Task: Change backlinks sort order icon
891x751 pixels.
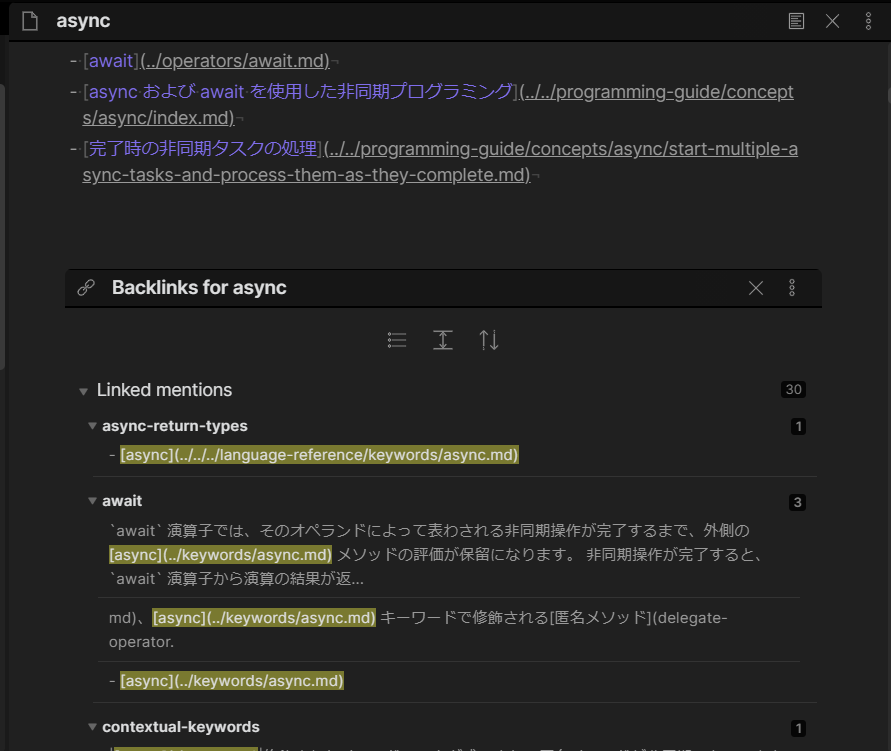Action: 489,340
